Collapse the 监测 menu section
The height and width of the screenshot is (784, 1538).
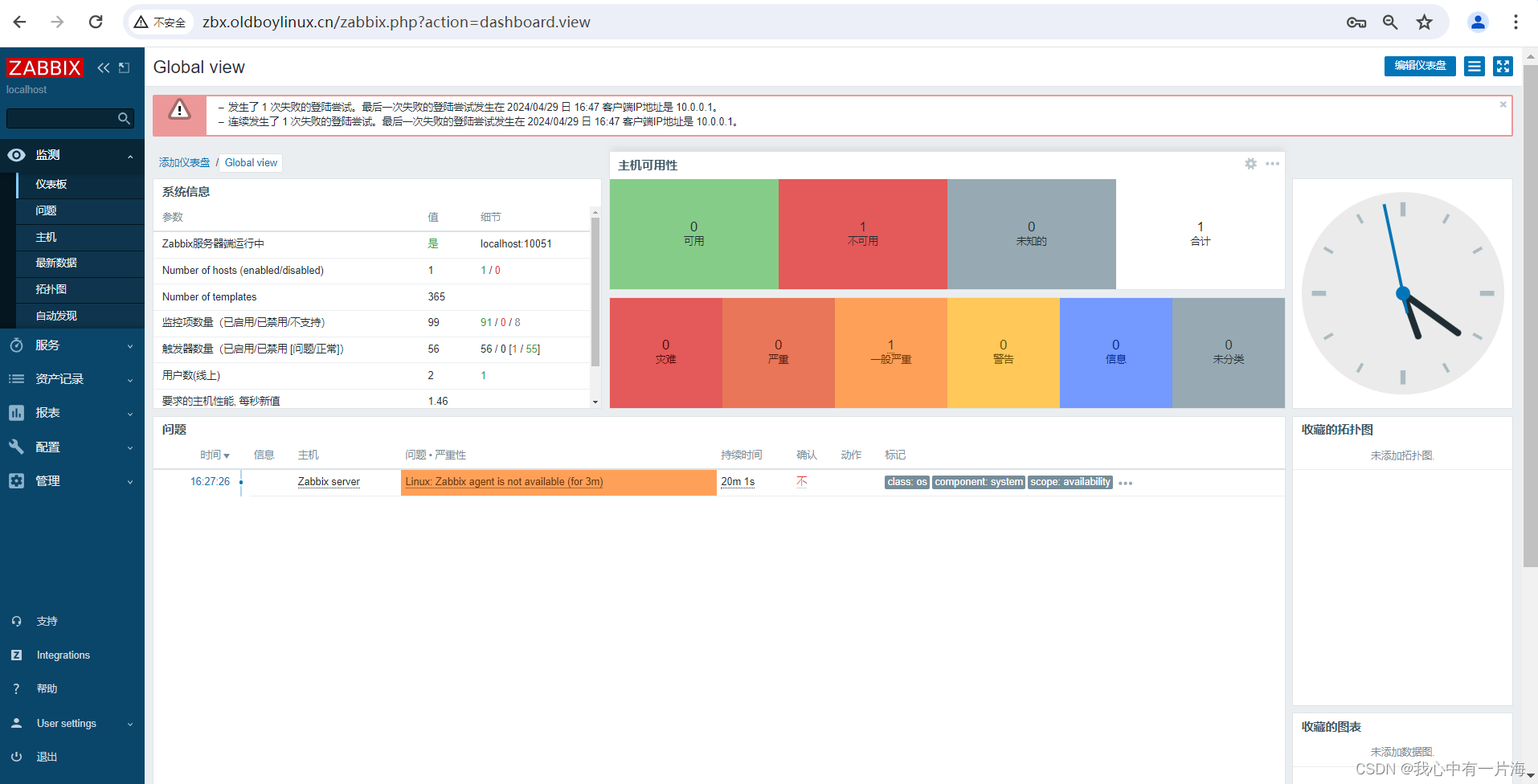coord(130,156)
